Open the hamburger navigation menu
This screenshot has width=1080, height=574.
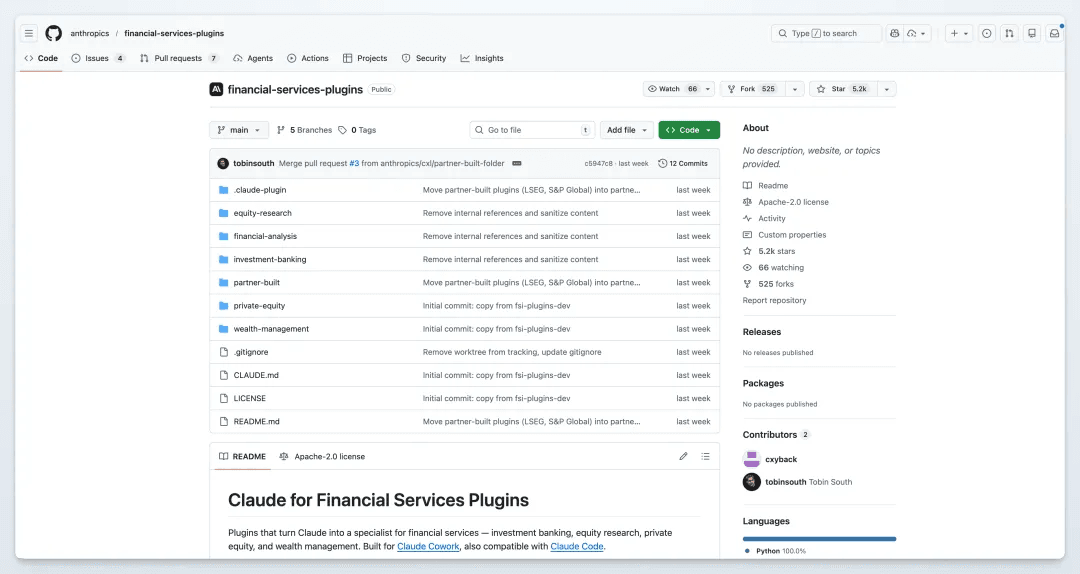29,33
